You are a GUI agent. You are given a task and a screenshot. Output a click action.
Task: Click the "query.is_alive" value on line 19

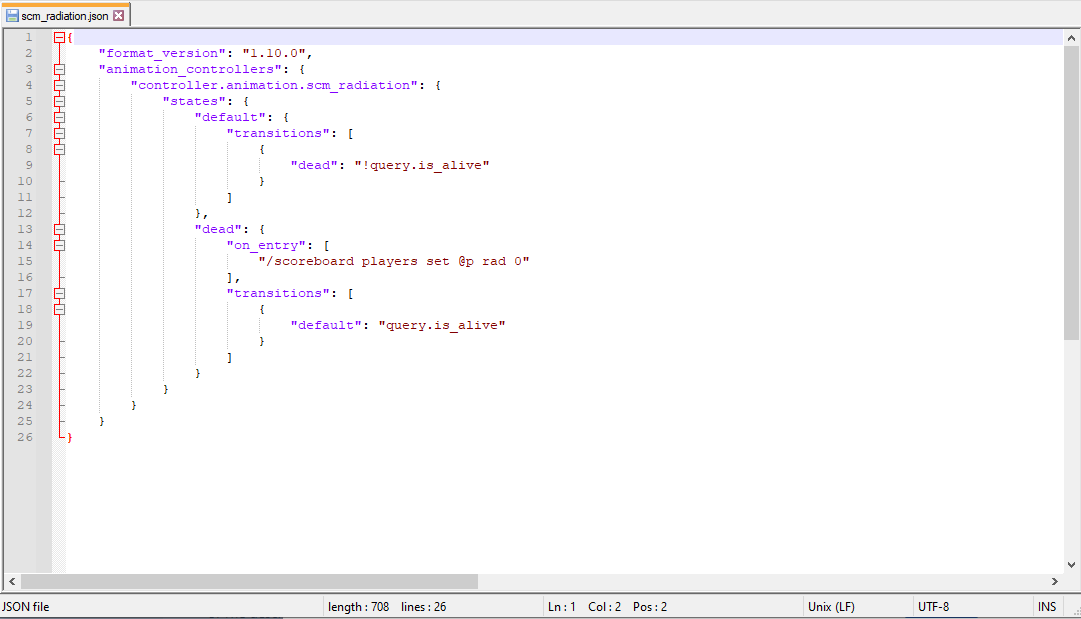[x=442, y=325]
